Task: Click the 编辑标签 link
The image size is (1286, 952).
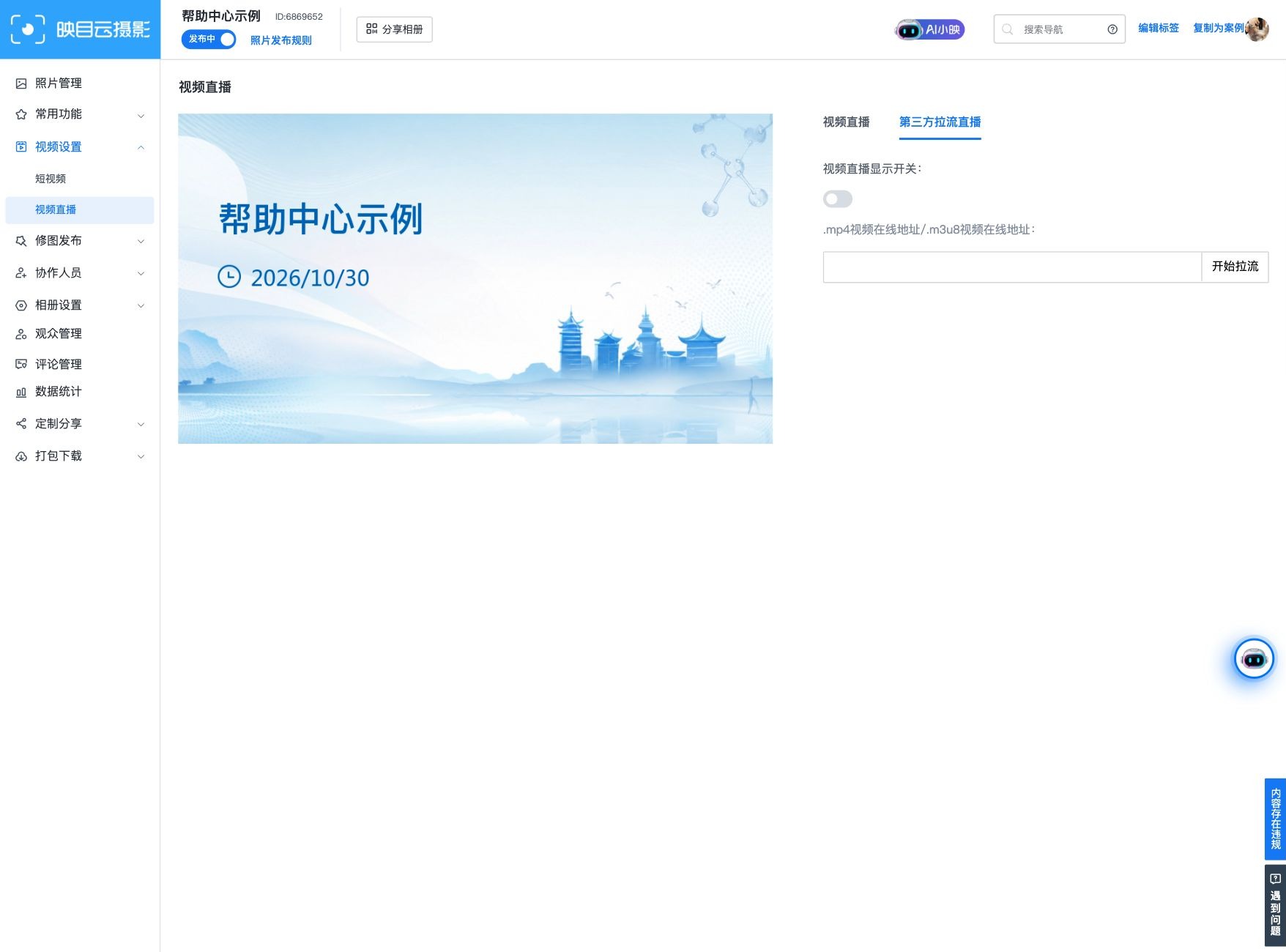Action: click(x=1158, y=28)
